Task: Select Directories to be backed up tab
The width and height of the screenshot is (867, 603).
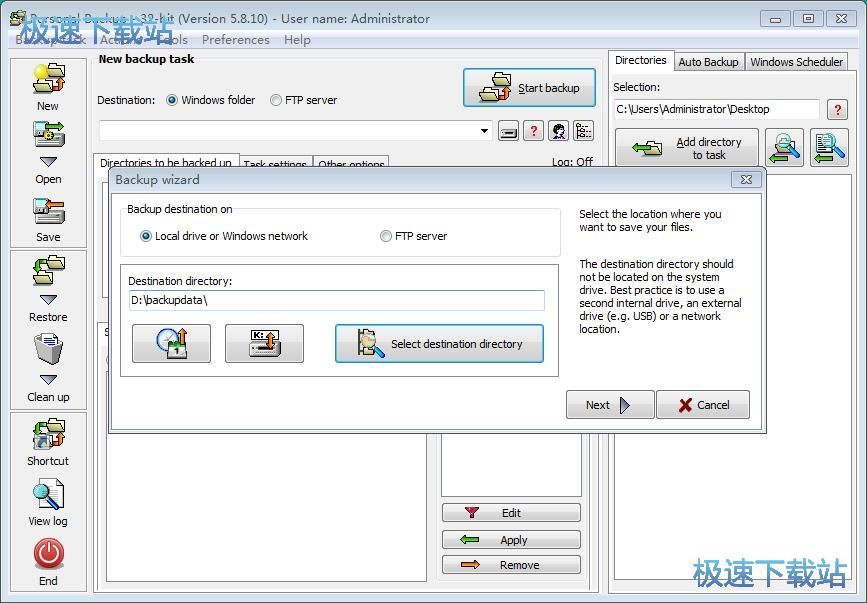Action: (x=166, y=162)
